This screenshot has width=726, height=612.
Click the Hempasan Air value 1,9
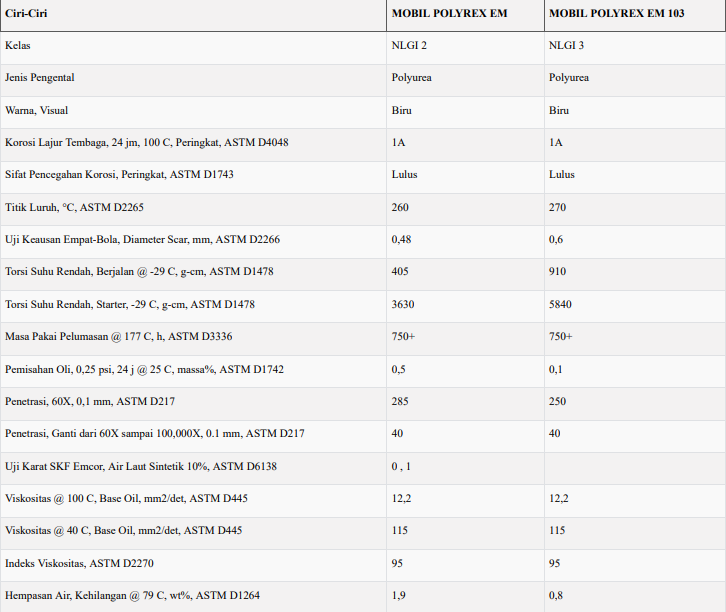pyautogui.click(x=398, y=595)
